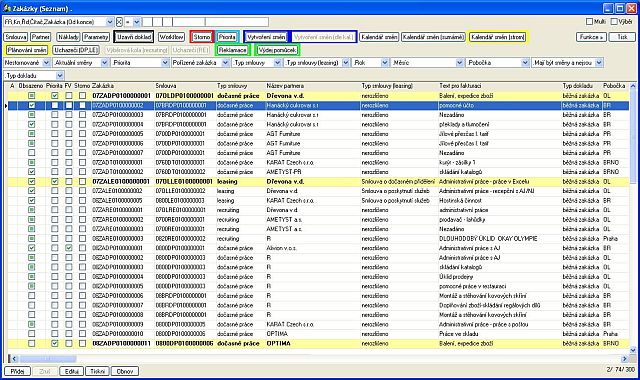
Task: Click the Smlouva button
Action: pyautogui.click(x=16, y=37)
